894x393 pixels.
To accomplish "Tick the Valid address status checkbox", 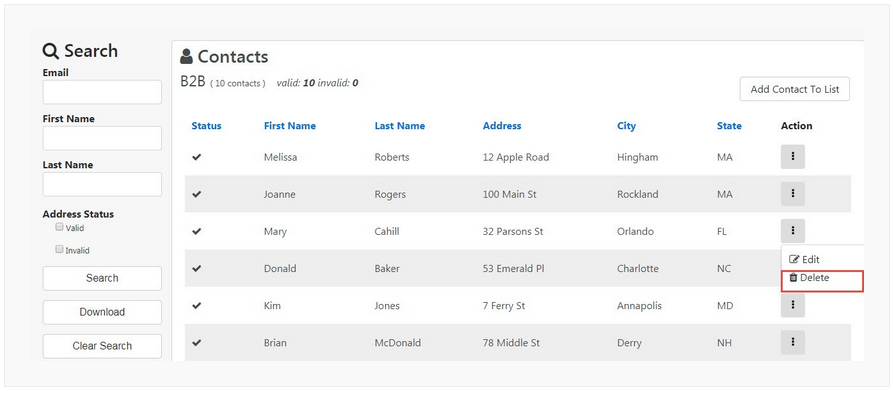I will (x=59, y=226).
